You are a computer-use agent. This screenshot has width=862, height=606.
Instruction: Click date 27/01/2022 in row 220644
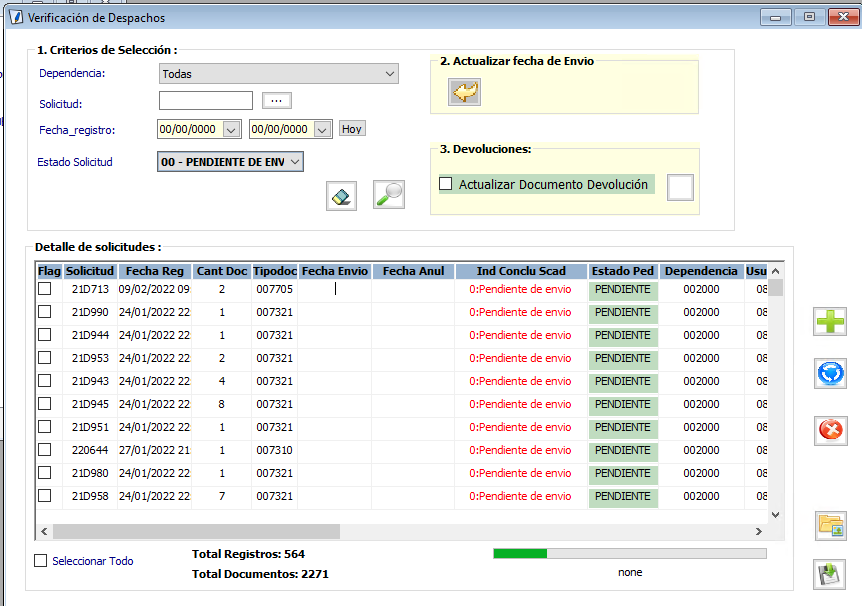(x=154, y=450)
